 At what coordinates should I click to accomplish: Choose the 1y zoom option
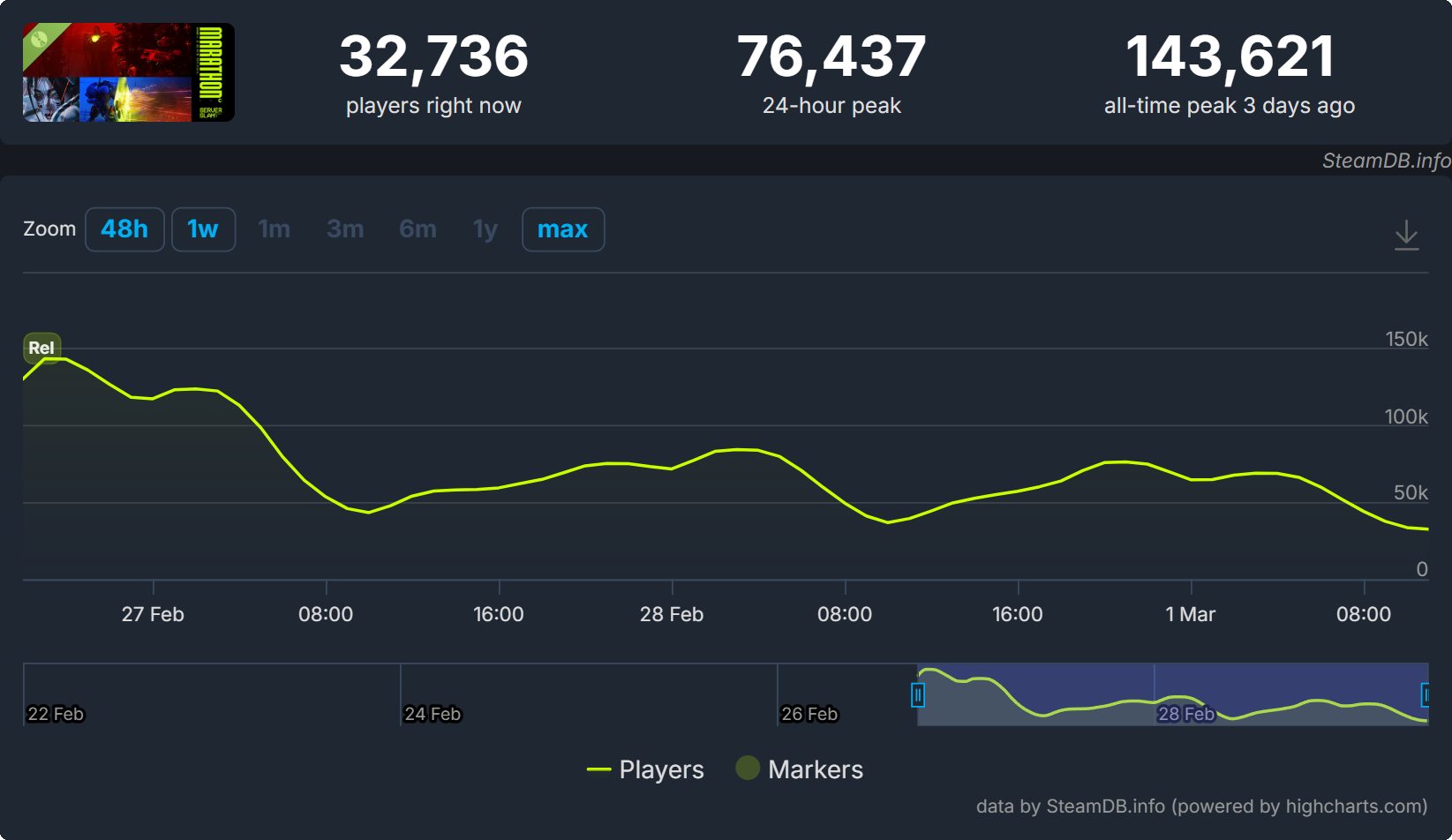click(485, 229)
